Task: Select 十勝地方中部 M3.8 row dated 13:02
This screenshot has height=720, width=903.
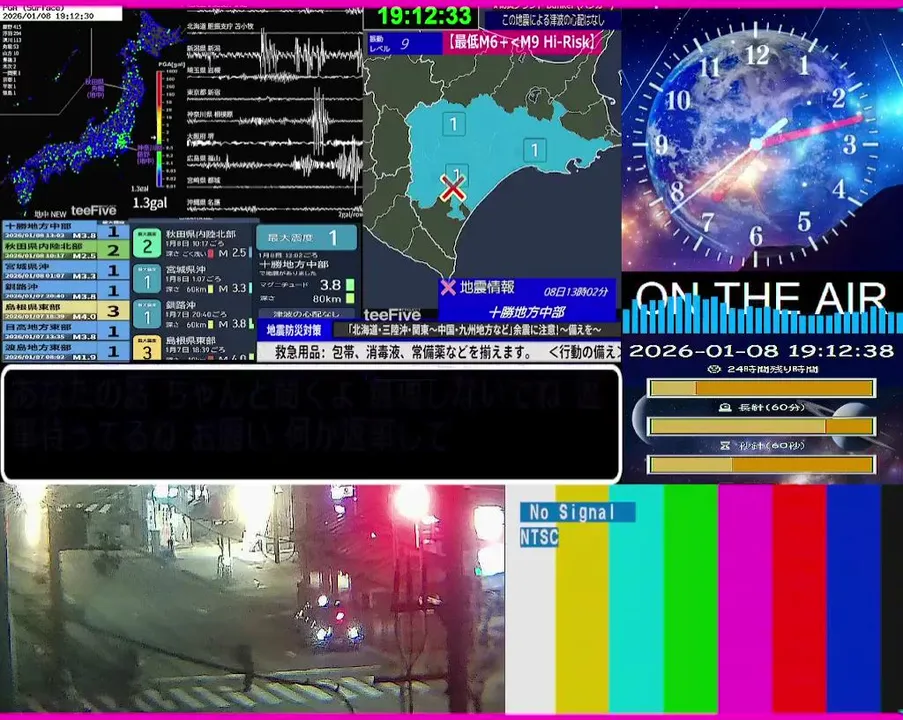Action: (65, 230)
